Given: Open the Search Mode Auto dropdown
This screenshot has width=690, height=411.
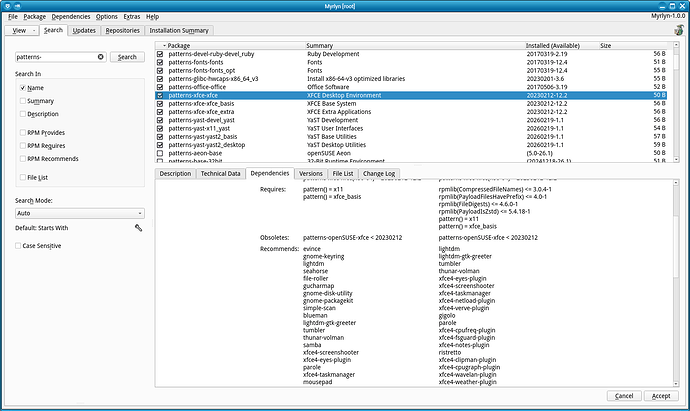Looking at the screenshot, I should [80, 213].
